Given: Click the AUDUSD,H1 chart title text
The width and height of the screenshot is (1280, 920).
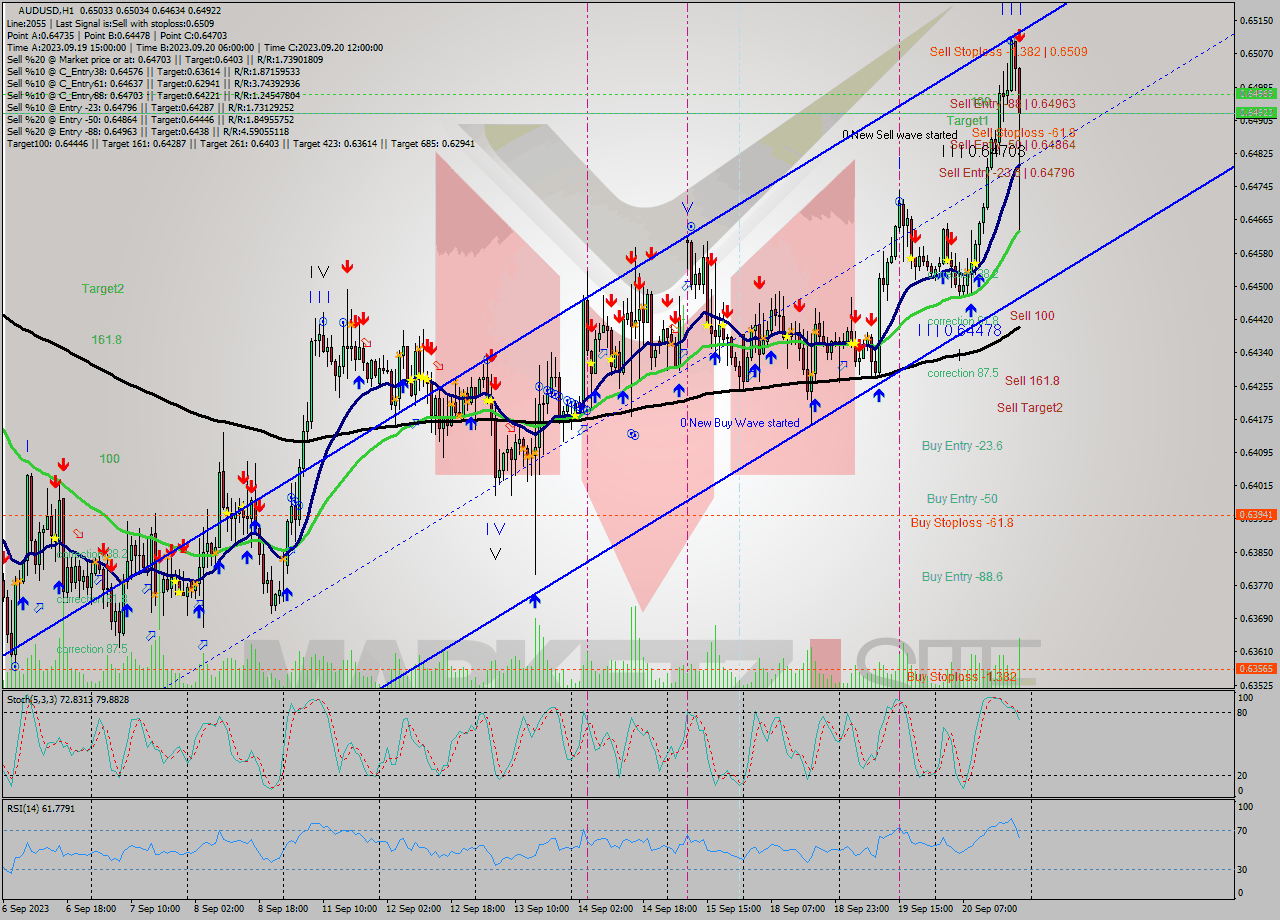Looking at the screenshot, I should [x=47, y=10].
